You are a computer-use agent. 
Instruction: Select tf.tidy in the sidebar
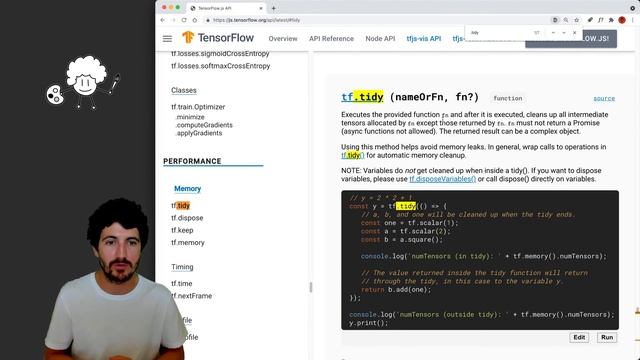(180, 205)
